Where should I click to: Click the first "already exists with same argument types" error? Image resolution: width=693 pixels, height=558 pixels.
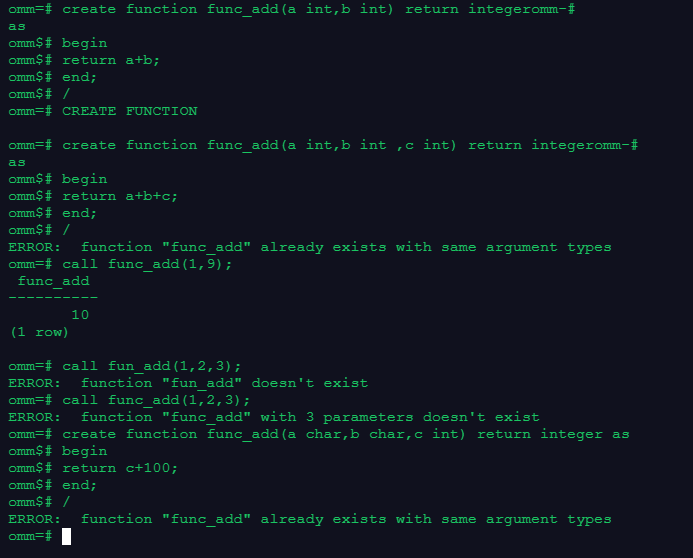[x=310, y=247]
